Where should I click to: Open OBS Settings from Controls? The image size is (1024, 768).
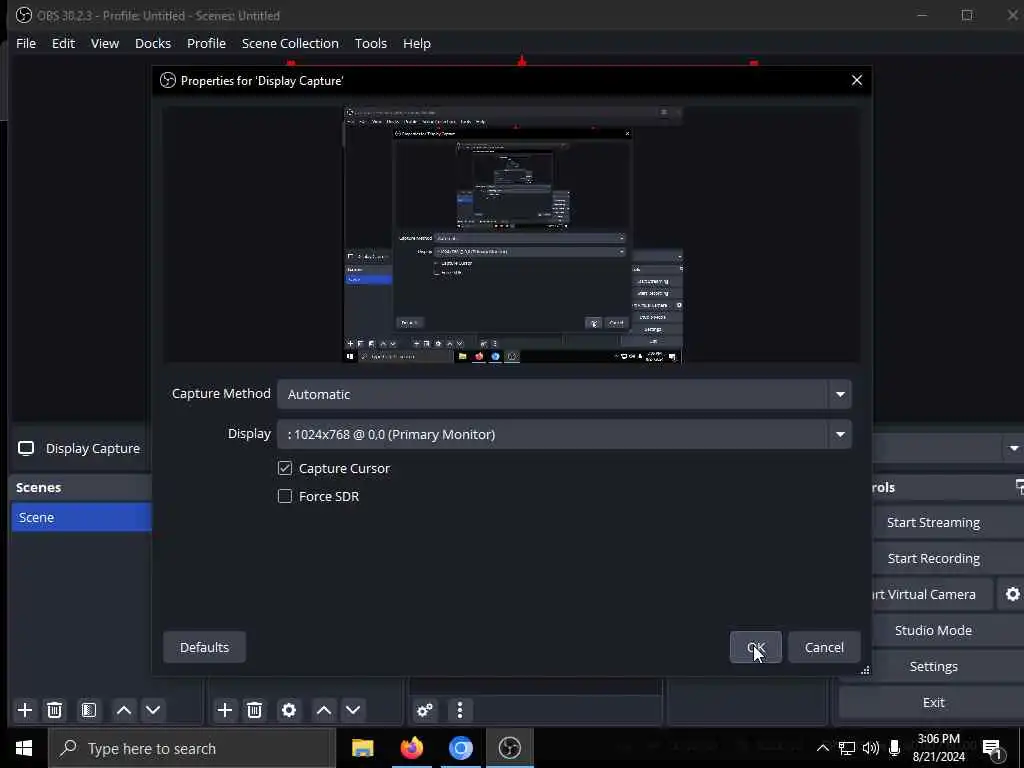tap(933, 666)
